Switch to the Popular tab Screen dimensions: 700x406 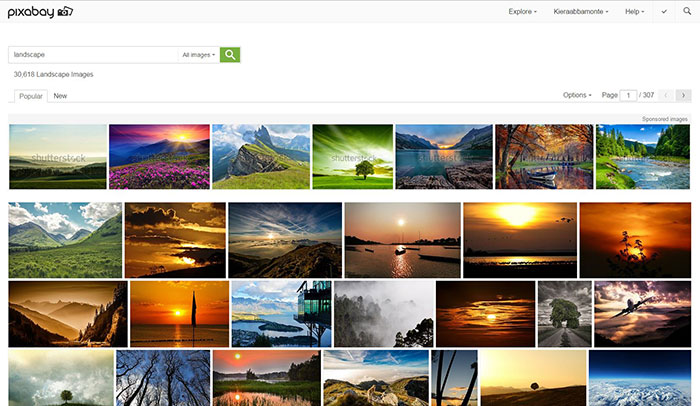pos(31,96)
